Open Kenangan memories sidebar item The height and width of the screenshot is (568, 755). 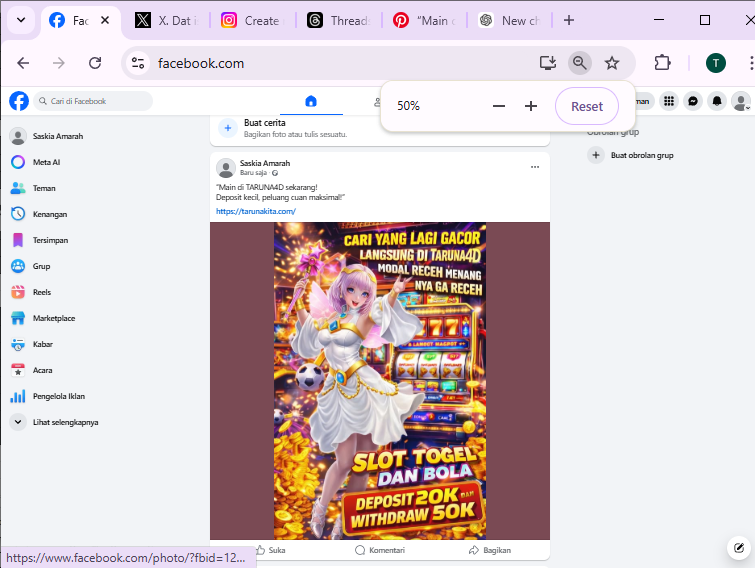50,214
